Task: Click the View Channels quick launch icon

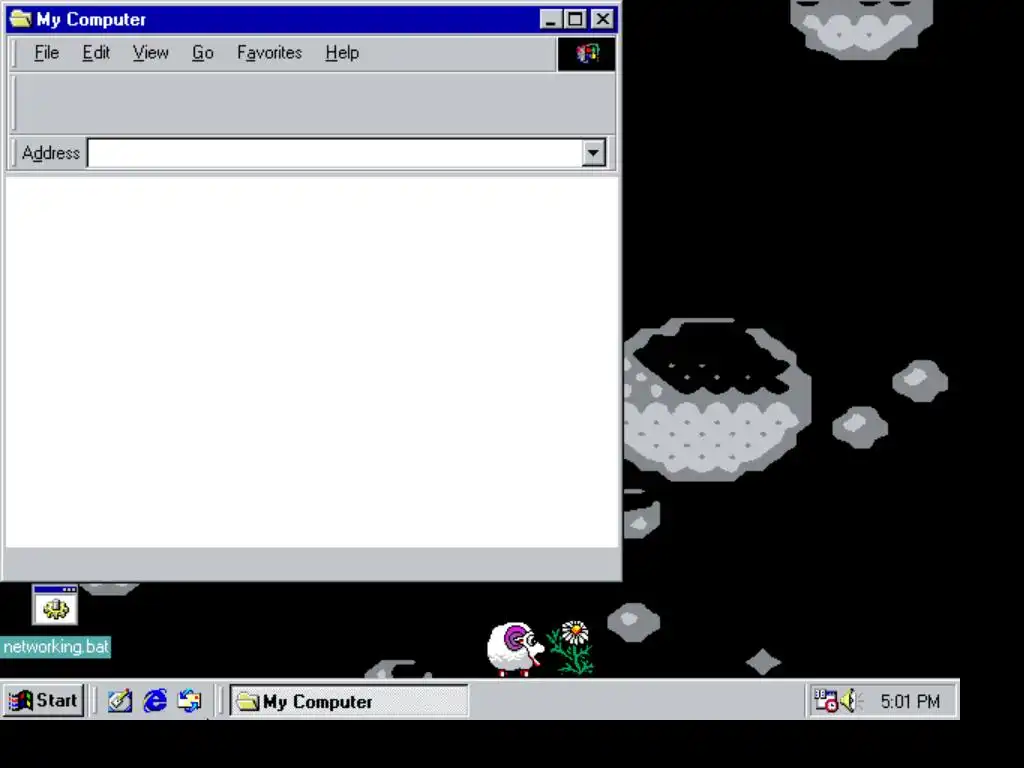Action: pyautogui.click(x=189, y=701)
